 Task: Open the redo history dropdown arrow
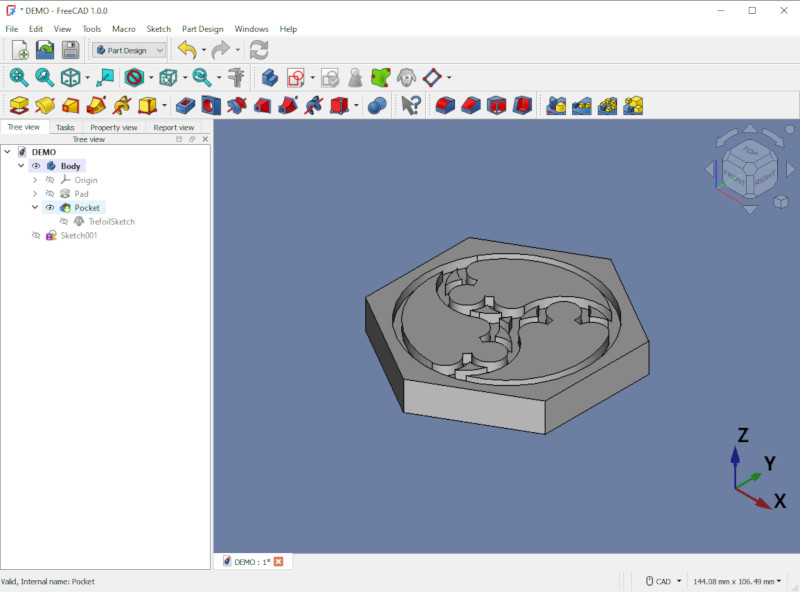[x=237, y=50]
